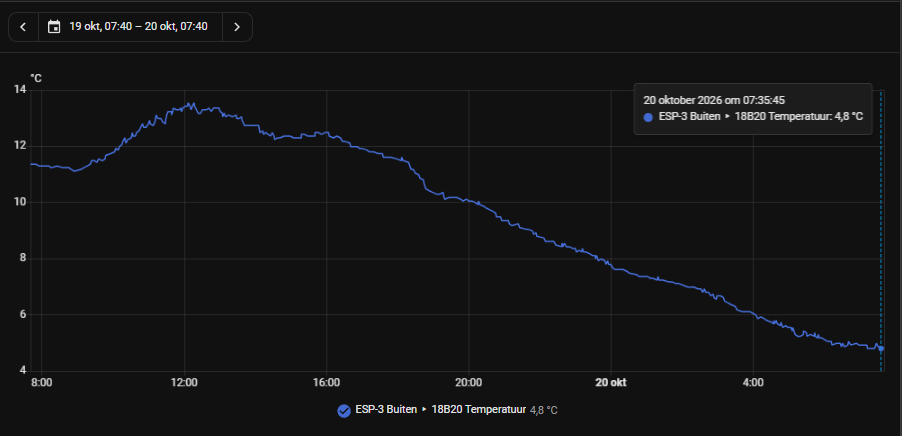The image size is (902, 436).
Task: Click the 4:00 x-axis label
Action: pyautogui.click(x=753, y=383)
